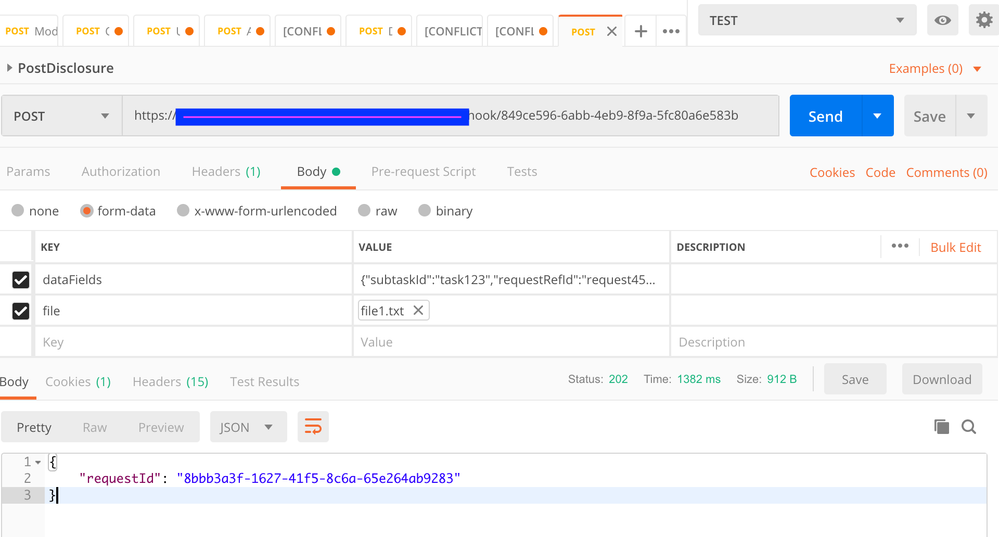The height and width of the screenshot is (537, 999).
Task: Switch to the Params tab
Action: pos(28,171)
